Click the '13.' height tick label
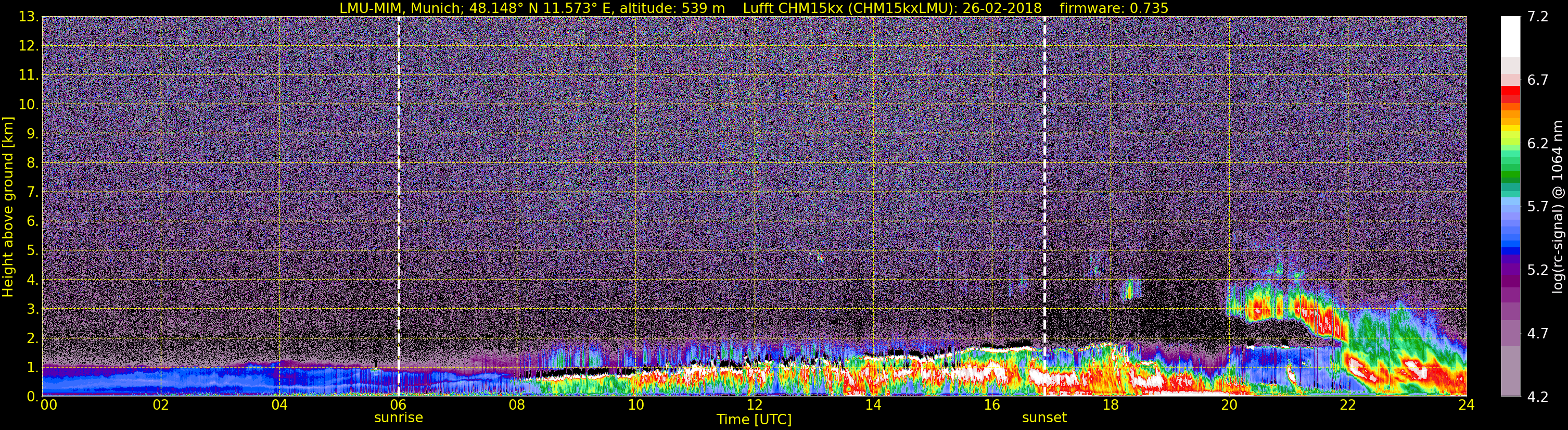This screenshot has height=430, width=1568. 28,17
